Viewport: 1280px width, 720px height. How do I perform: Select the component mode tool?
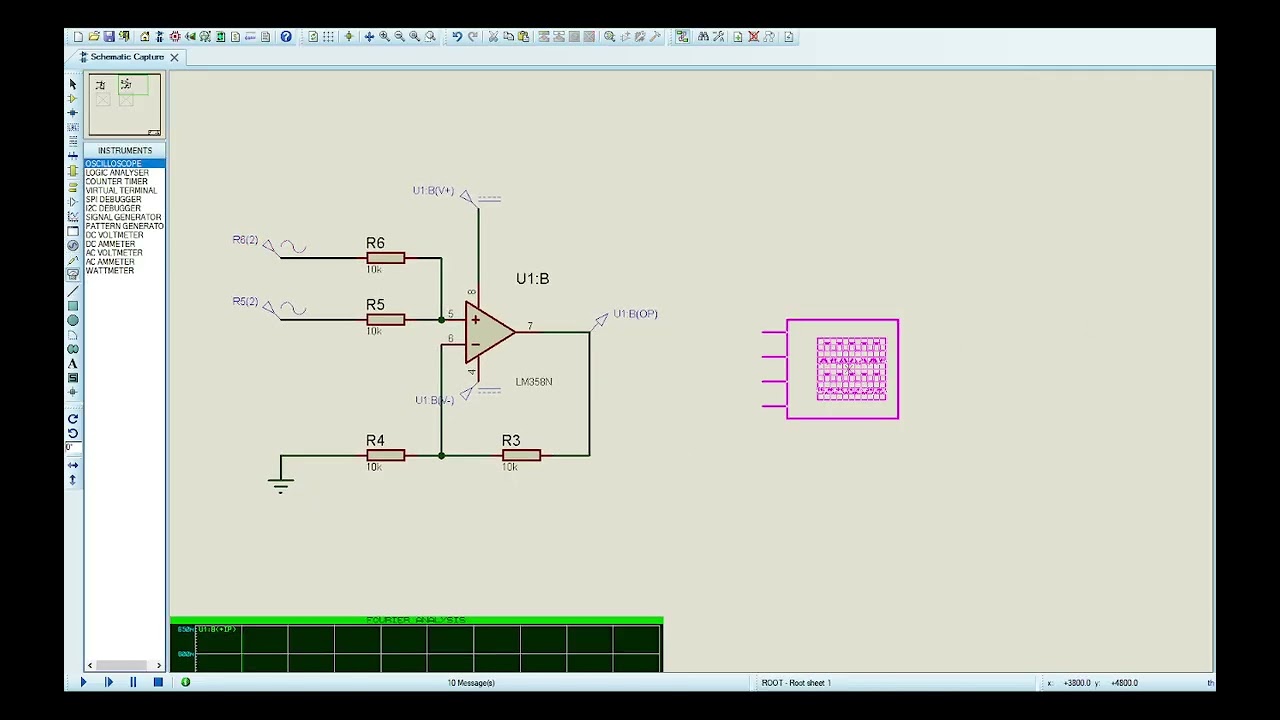coord(72,99)
